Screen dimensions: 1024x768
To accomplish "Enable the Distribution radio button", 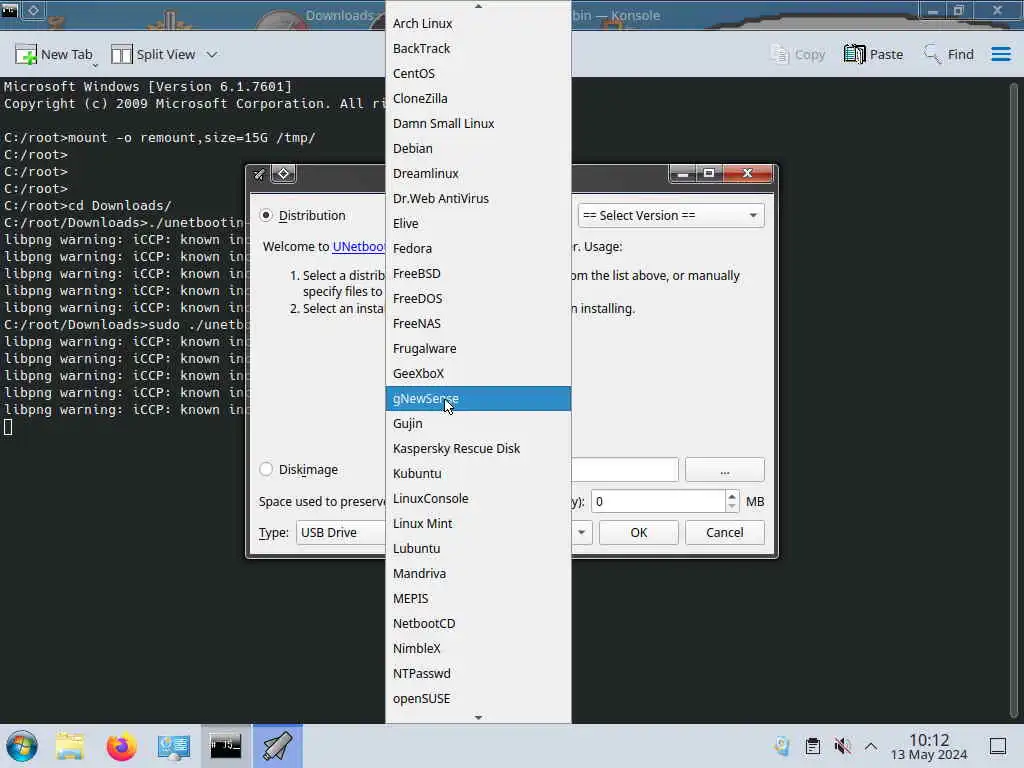I will [x=266, y=215].
